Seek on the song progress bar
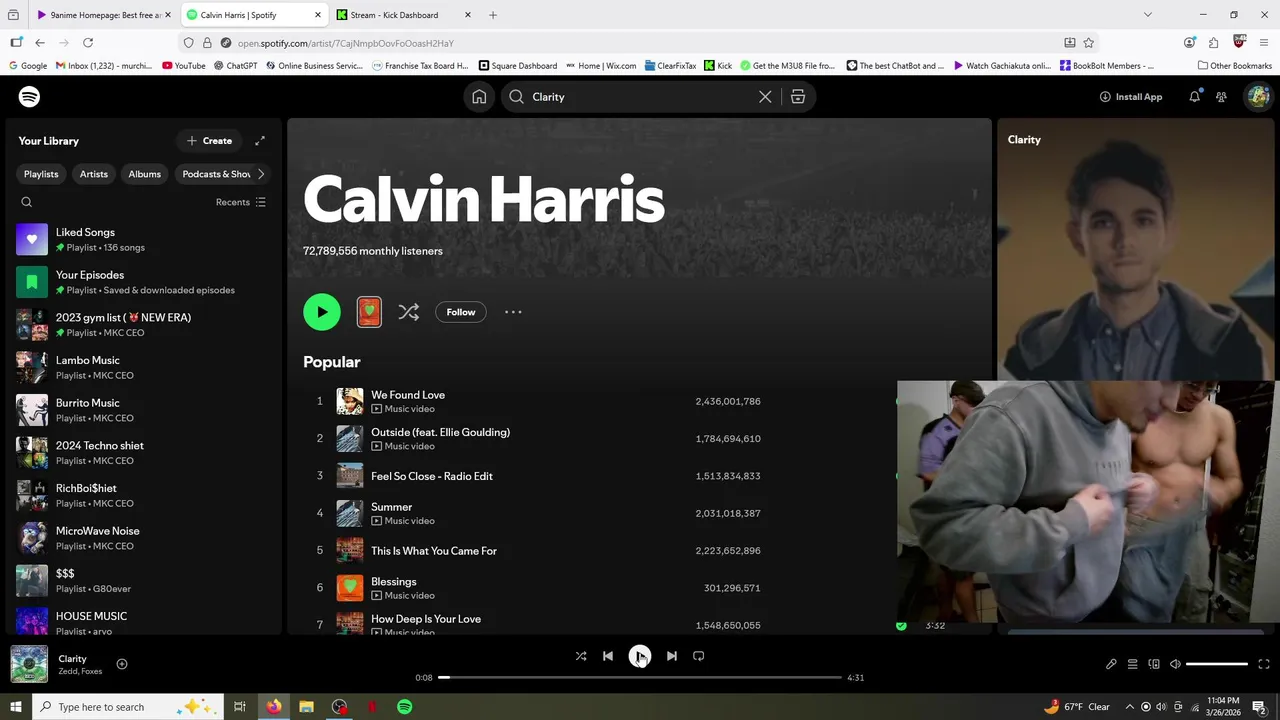This screenshot has width=1280, height=720. (x=640, y=677)
